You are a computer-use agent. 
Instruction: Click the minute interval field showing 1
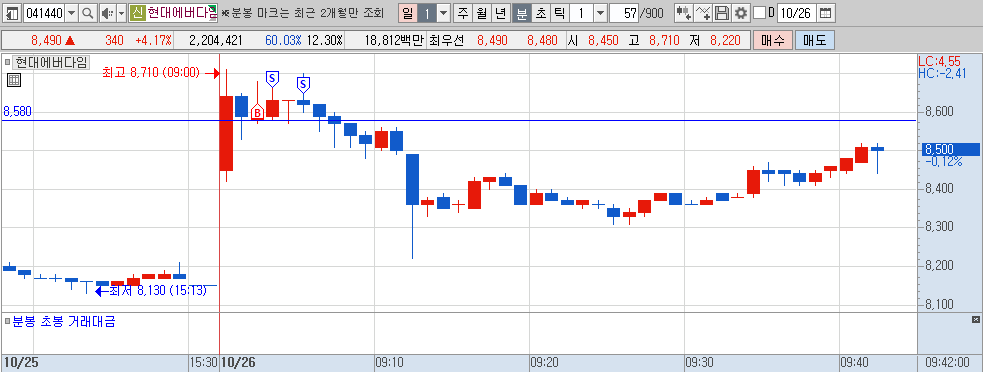tap(581, 13)
